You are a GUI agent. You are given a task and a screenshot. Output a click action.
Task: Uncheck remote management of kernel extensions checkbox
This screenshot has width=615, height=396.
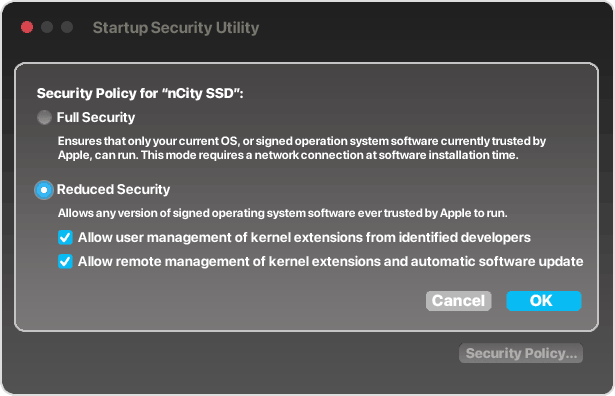pos(65,262)
